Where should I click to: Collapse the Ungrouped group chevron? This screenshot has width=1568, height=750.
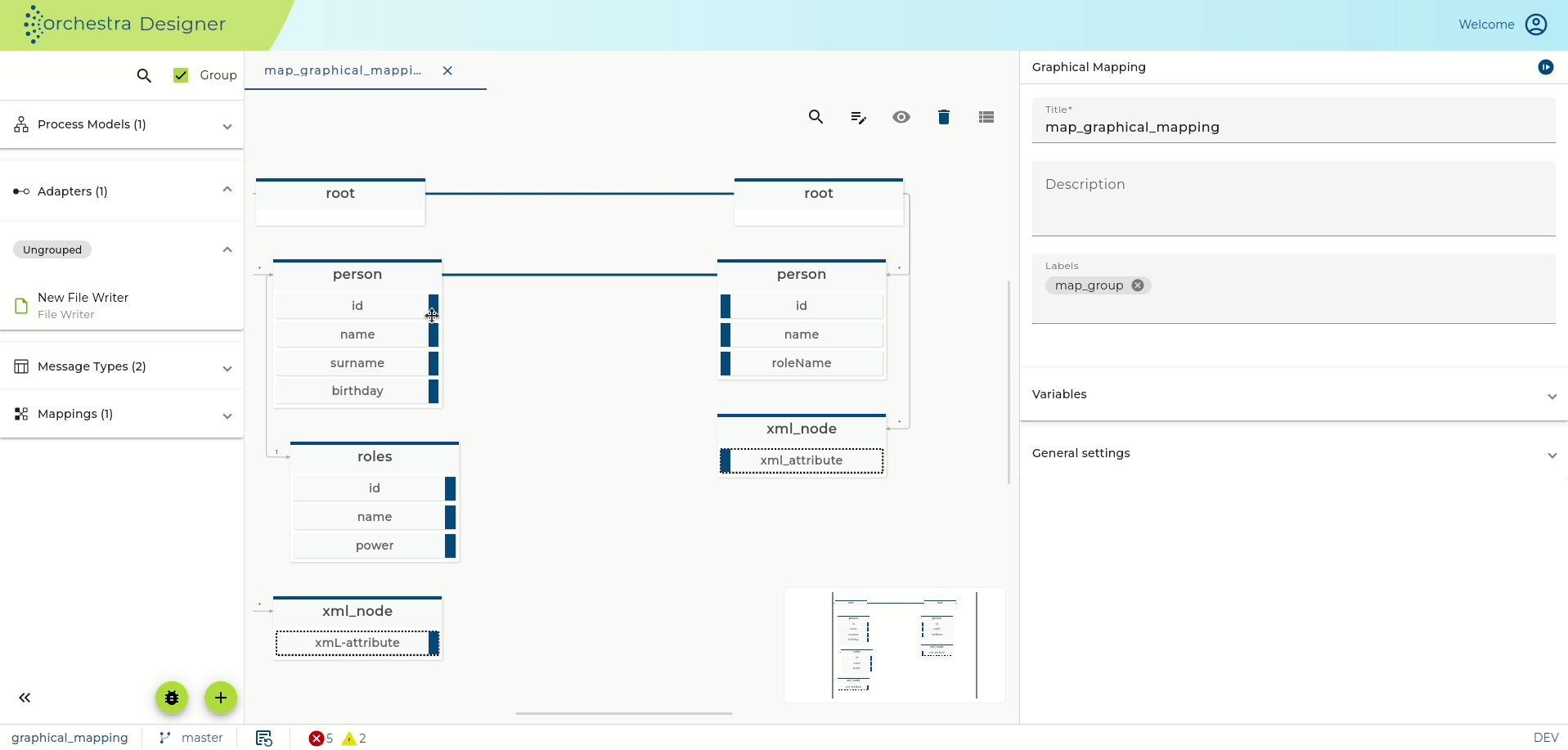(227, 249)
